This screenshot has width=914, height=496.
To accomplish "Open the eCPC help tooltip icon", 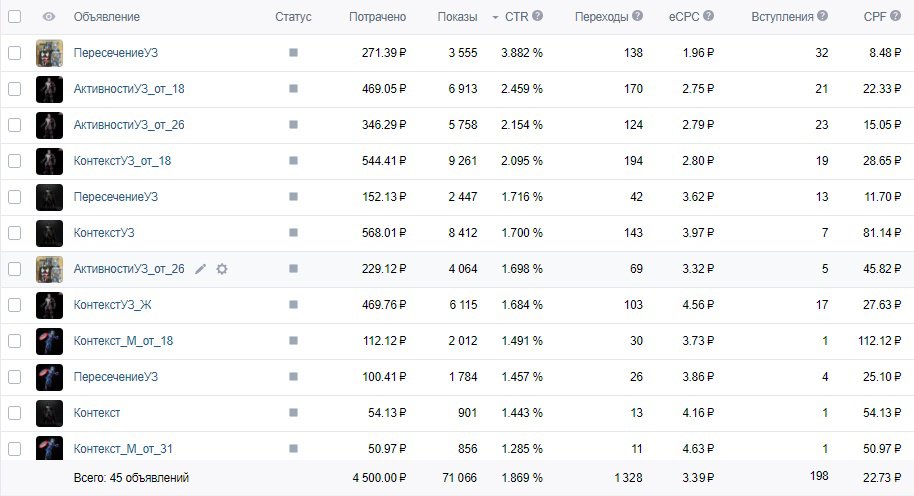I will pyautogui.click(x=708, y=16).
